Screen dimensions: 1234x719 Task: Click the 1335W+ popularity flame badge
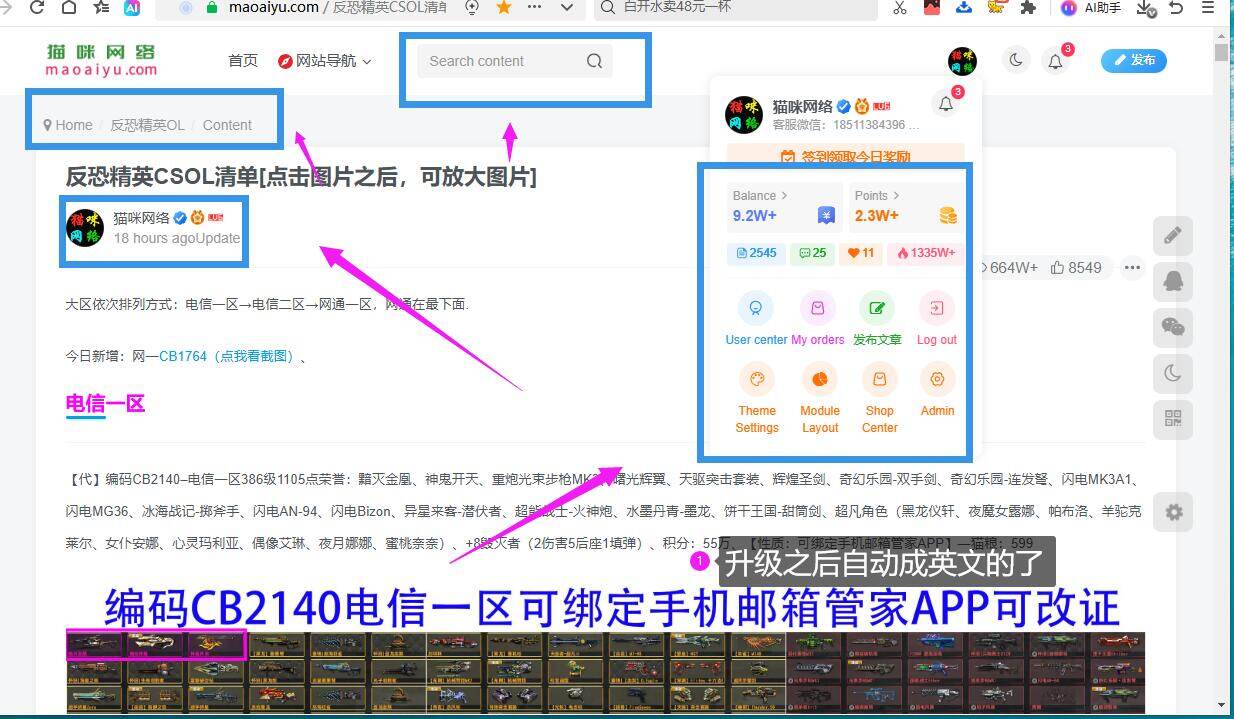tap(925, 253)
